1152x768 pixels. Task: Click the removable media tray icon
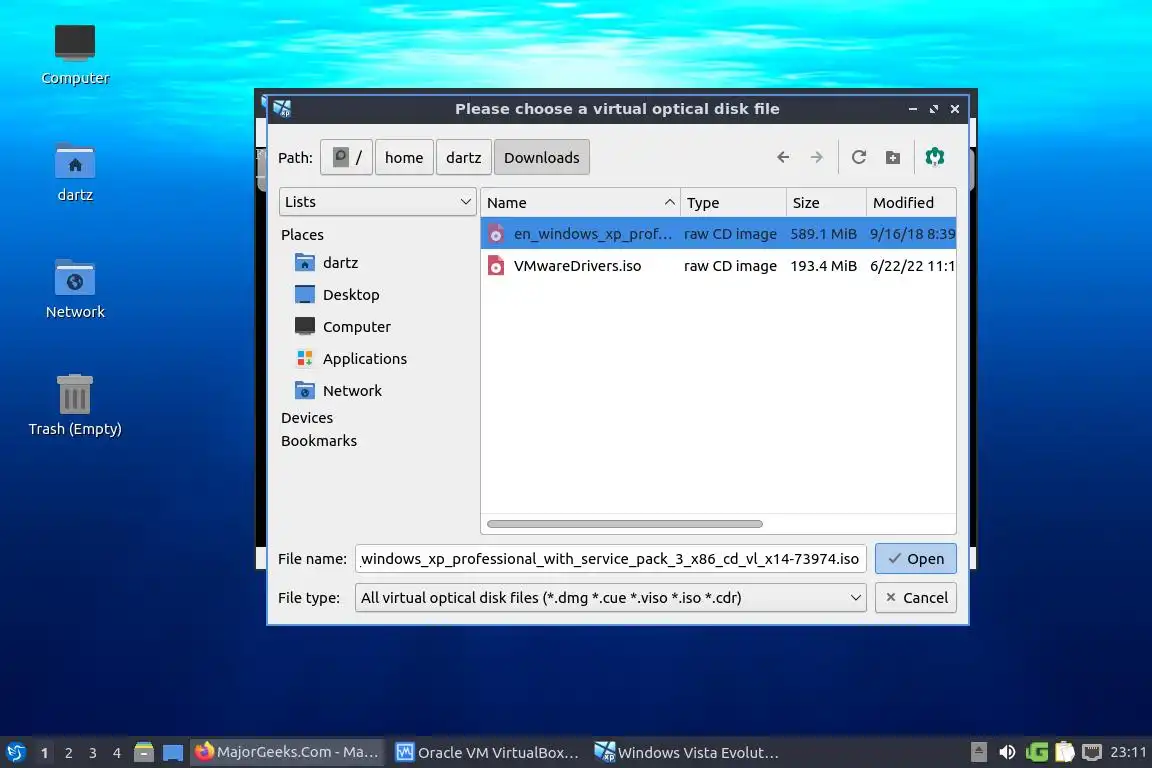(x=979, y=752)
